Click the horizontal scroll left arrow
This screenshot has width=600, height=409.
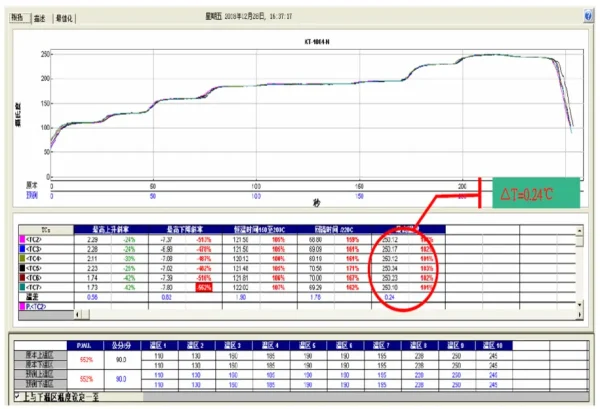[x=78, y=314]
